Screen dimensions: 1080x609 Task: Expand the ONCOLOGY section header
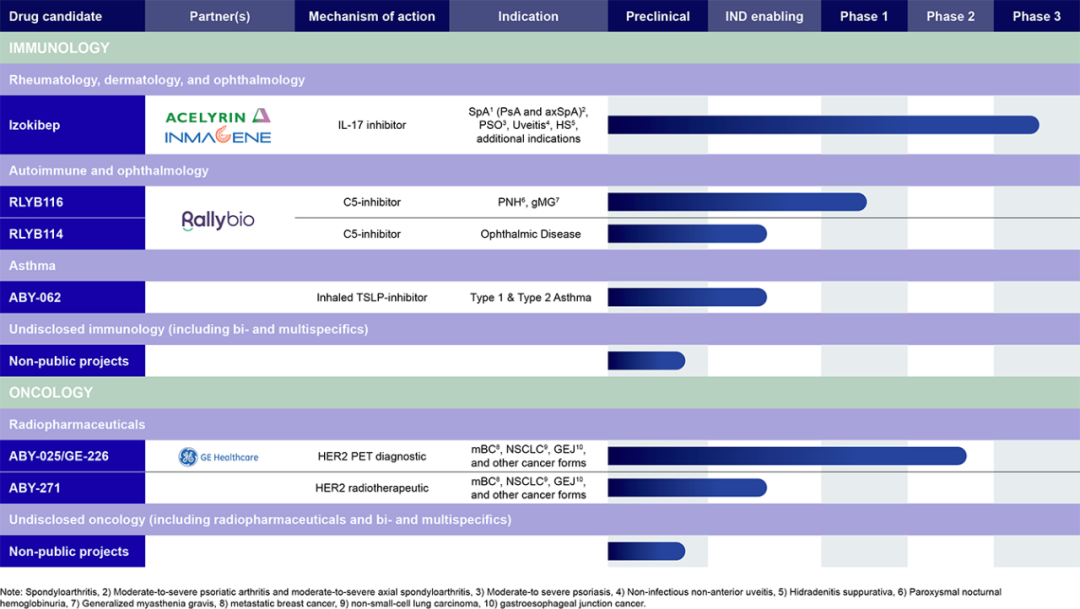click(51, 393)
